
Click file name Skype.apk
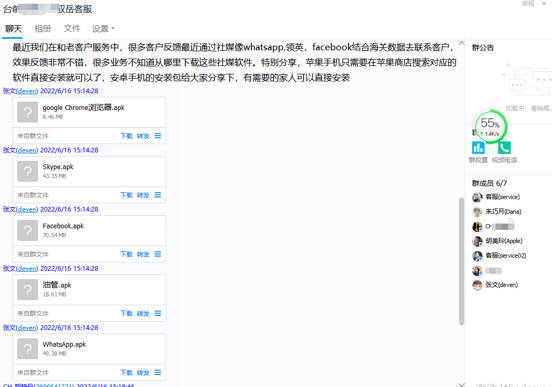pos(58,167)
